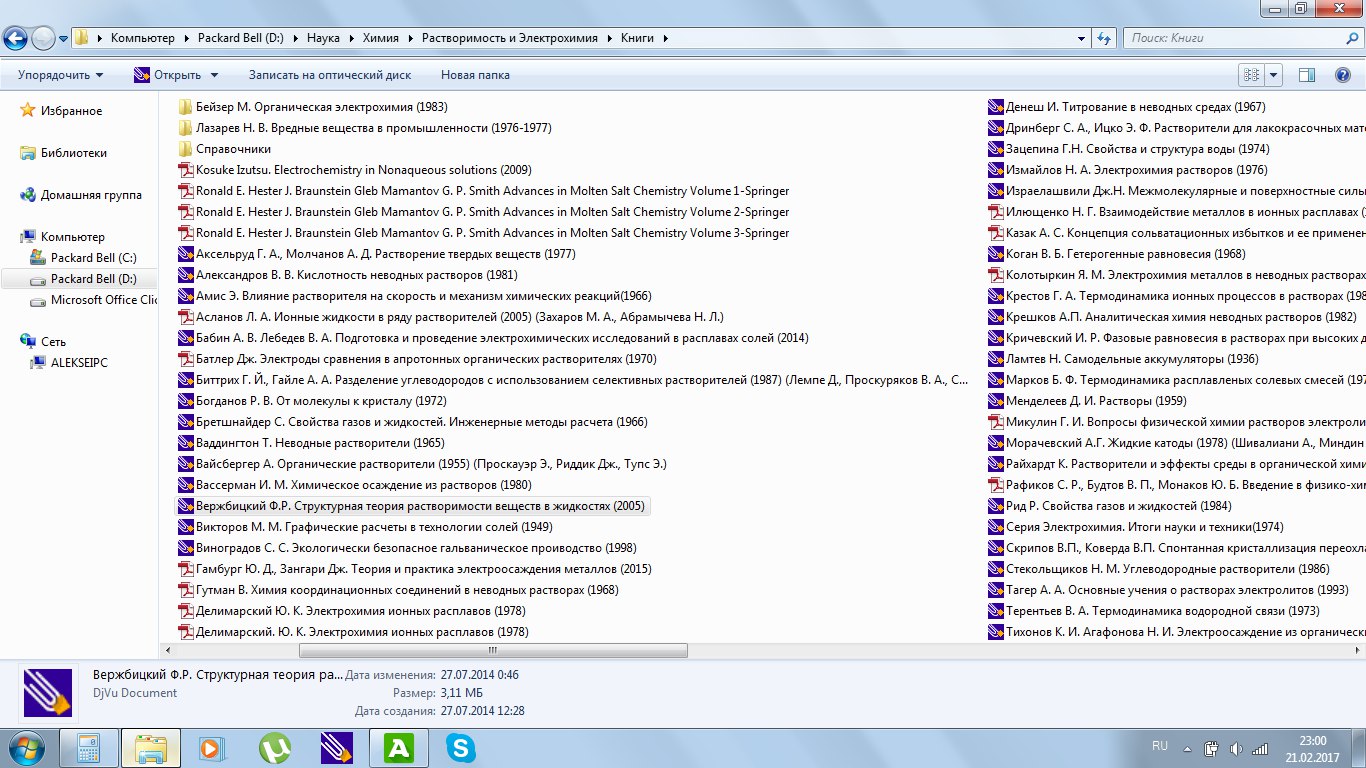Navigate to Химия in the address breadcrumb
This screenshot has width=1366, height=768.
coord(381,38)
